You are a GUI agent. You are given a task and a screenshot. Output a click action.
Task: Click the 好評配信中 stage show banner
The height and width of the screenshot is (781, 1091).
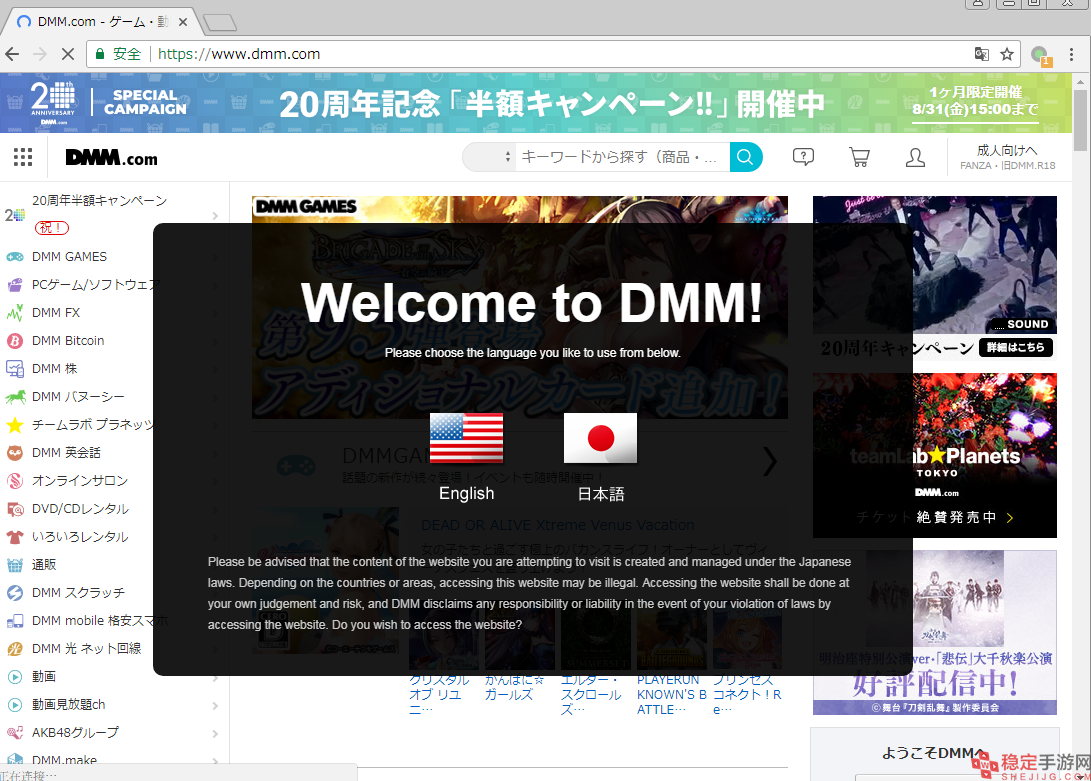pyautogui.click(x=934, y=632)
